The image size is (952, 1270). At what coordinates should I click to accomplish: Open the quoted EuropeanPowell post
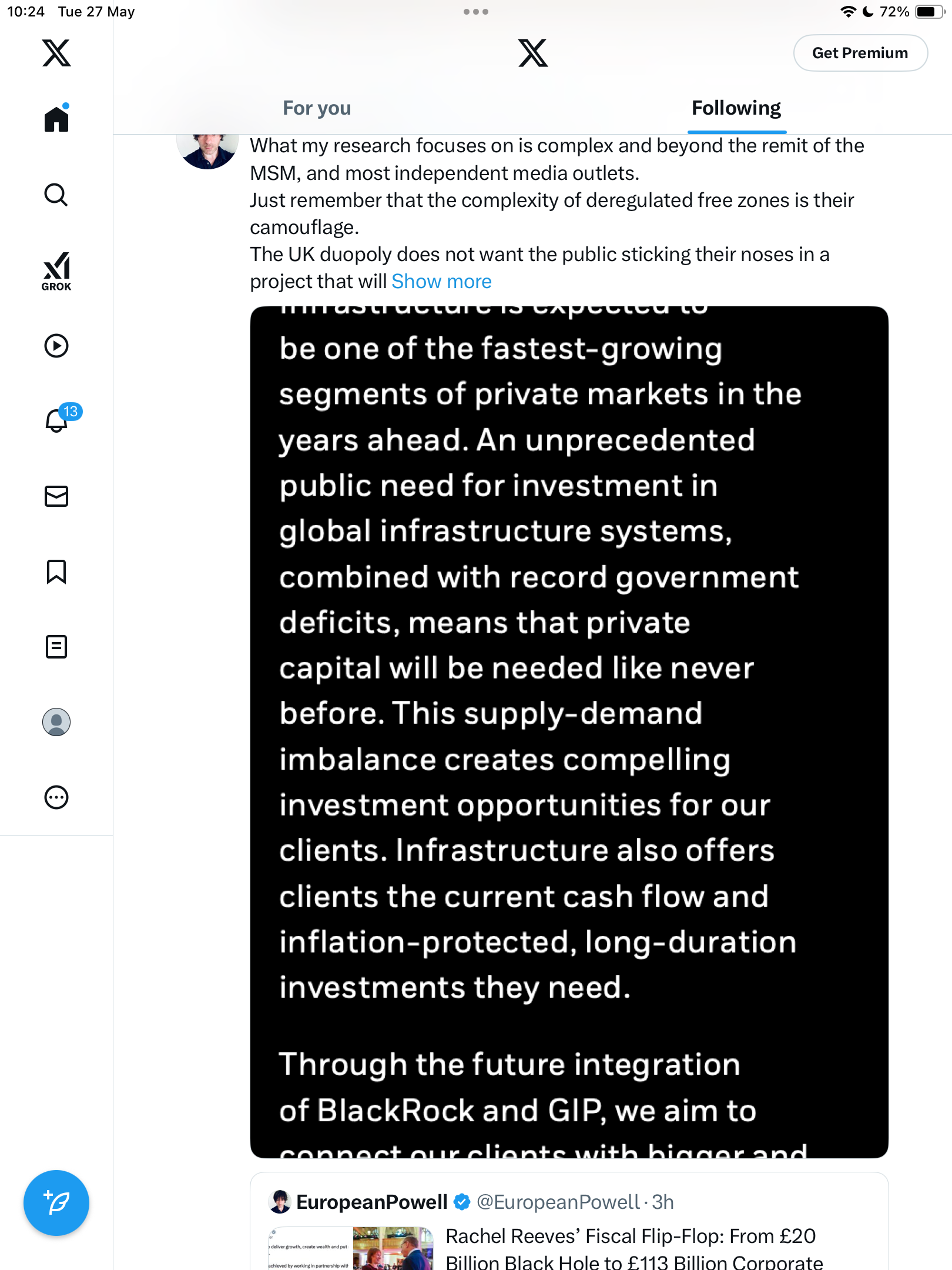[569, 1222]
